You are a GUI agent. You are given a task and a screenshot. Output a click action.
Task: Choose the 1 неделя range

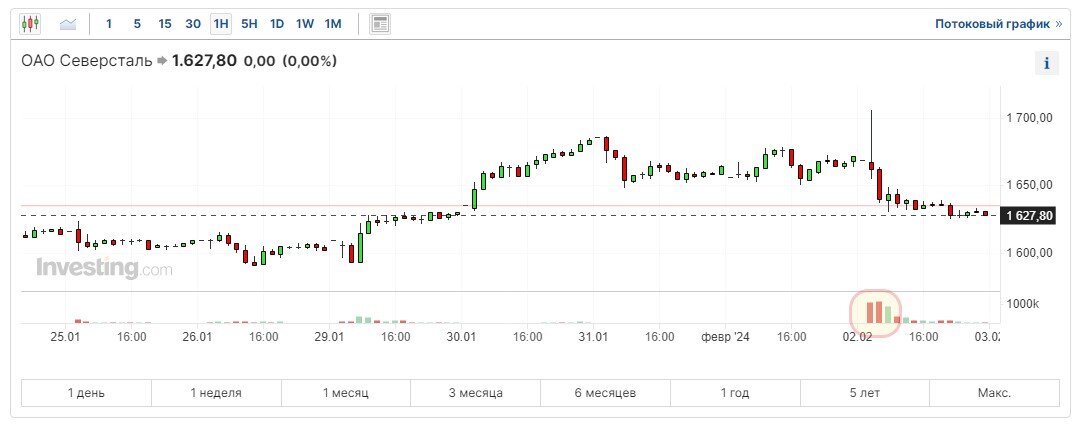pos(216,393)
